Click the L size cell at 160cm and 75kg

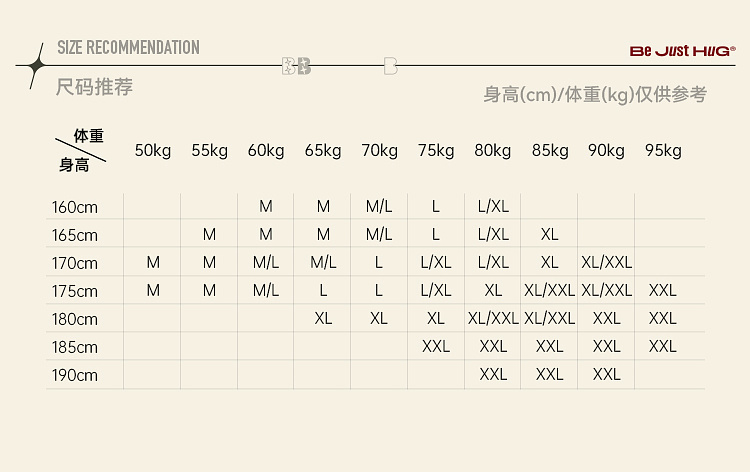[x=436, y=207]
